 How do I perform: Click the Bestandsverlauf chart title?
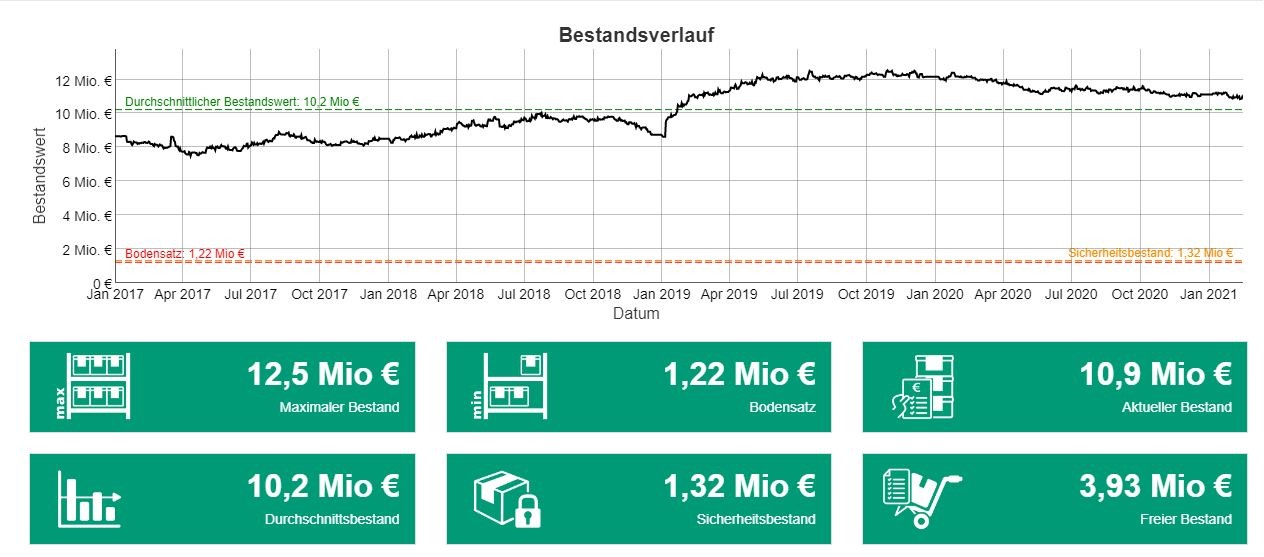636,35
